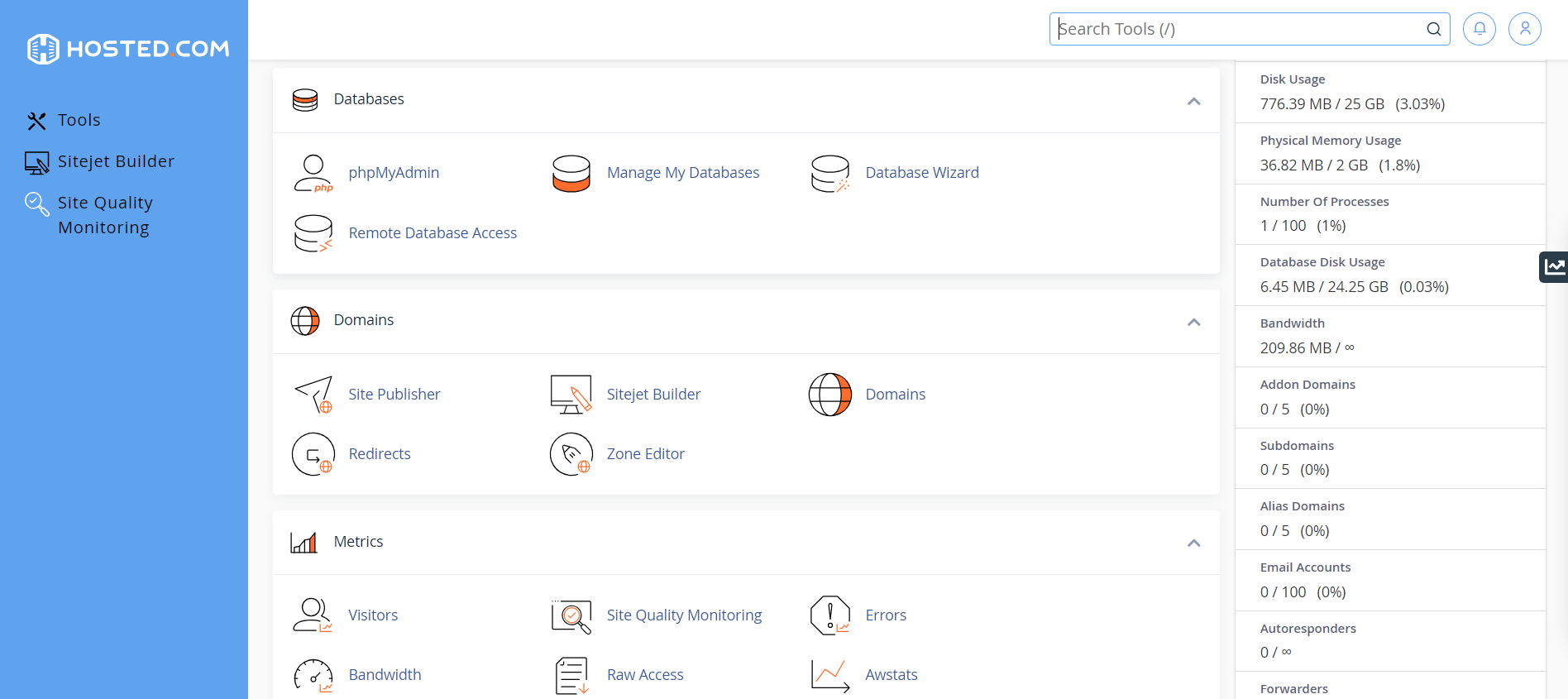Open Sitejet Builder link in Domains section
Viewport: 1568px width, 699px height.
653,395
